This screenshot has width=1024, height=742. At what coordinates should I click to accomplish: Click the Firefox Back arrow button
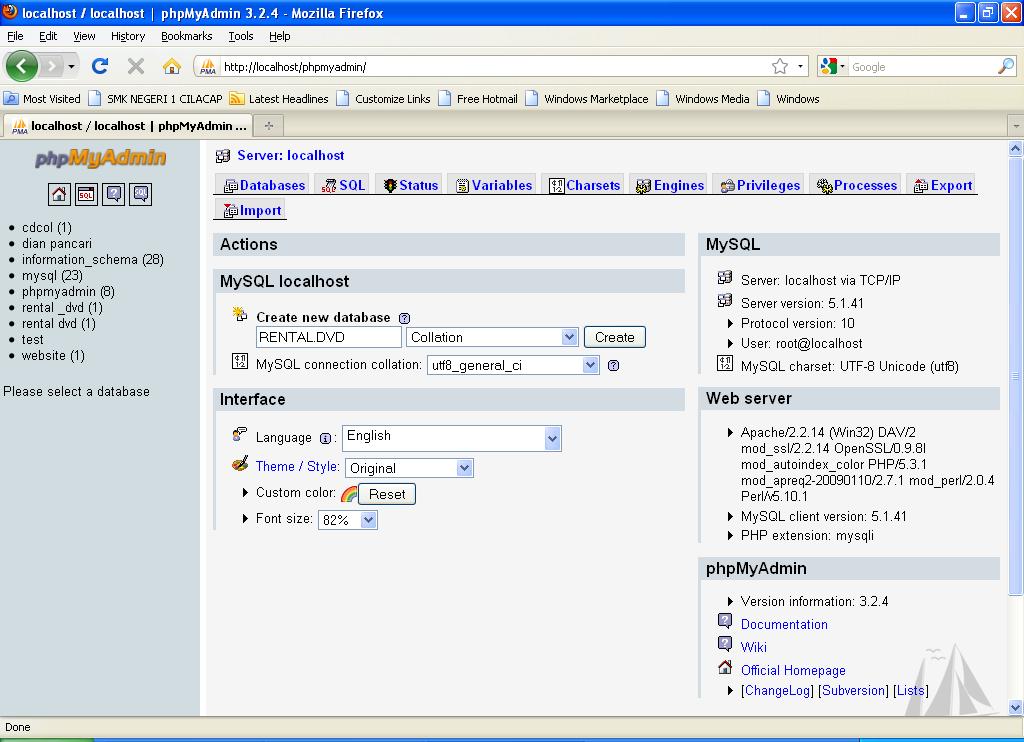click(x=22, y=66)
